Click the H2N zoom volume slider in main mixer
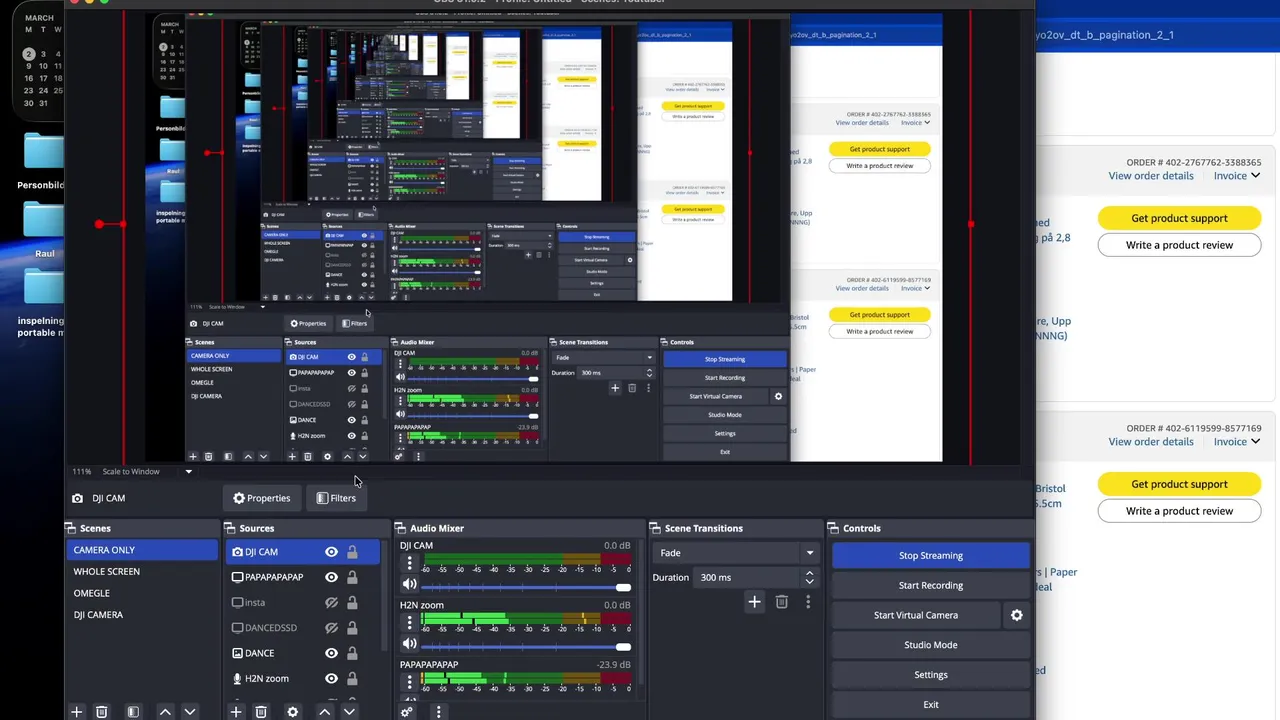 tap(526, 646)
